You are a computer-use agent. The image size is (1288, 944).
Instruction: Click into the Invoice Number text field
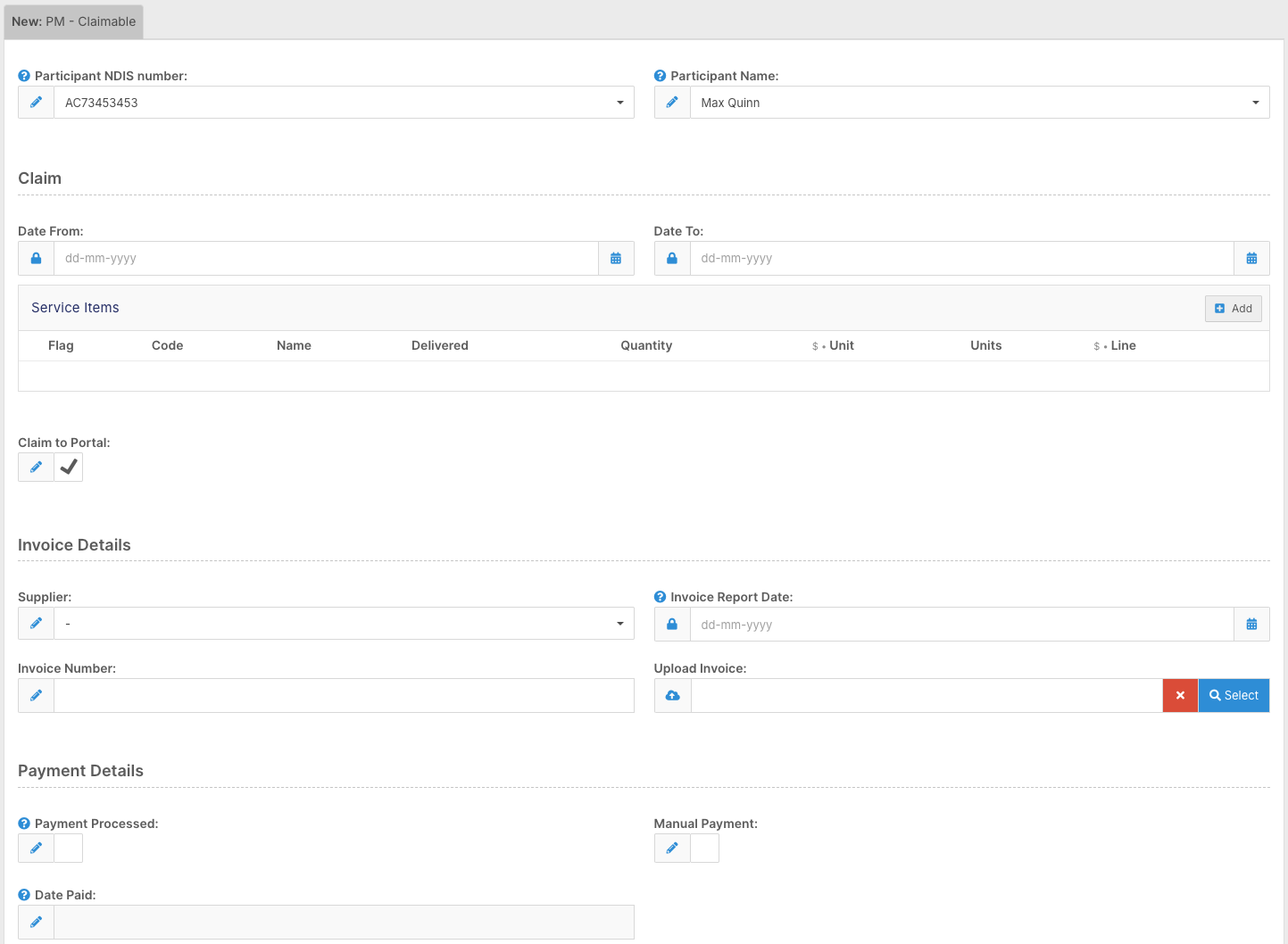[344, 695]
